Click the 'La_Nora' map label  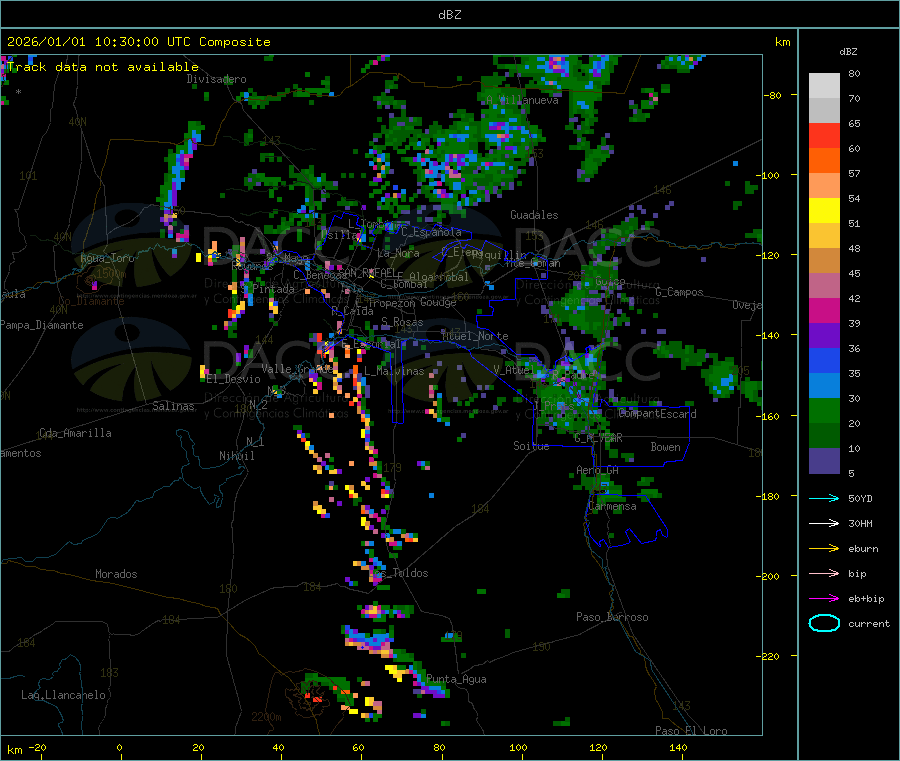pos(398,253)
